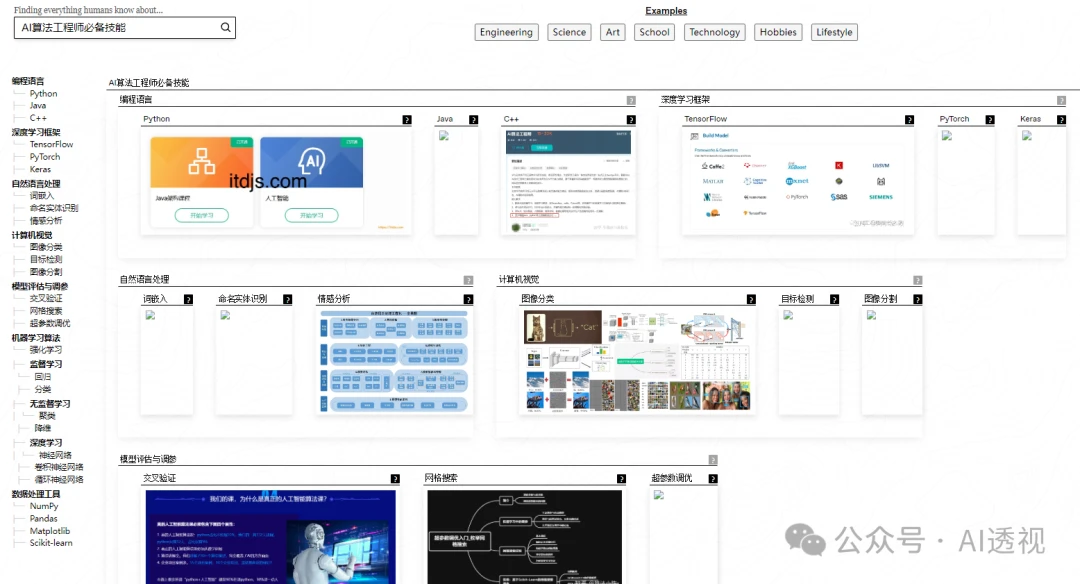The image size is (1080, 584).
Task: Open the TensorFlow frameworks thumbnail
Action: (x=798, y=182)
